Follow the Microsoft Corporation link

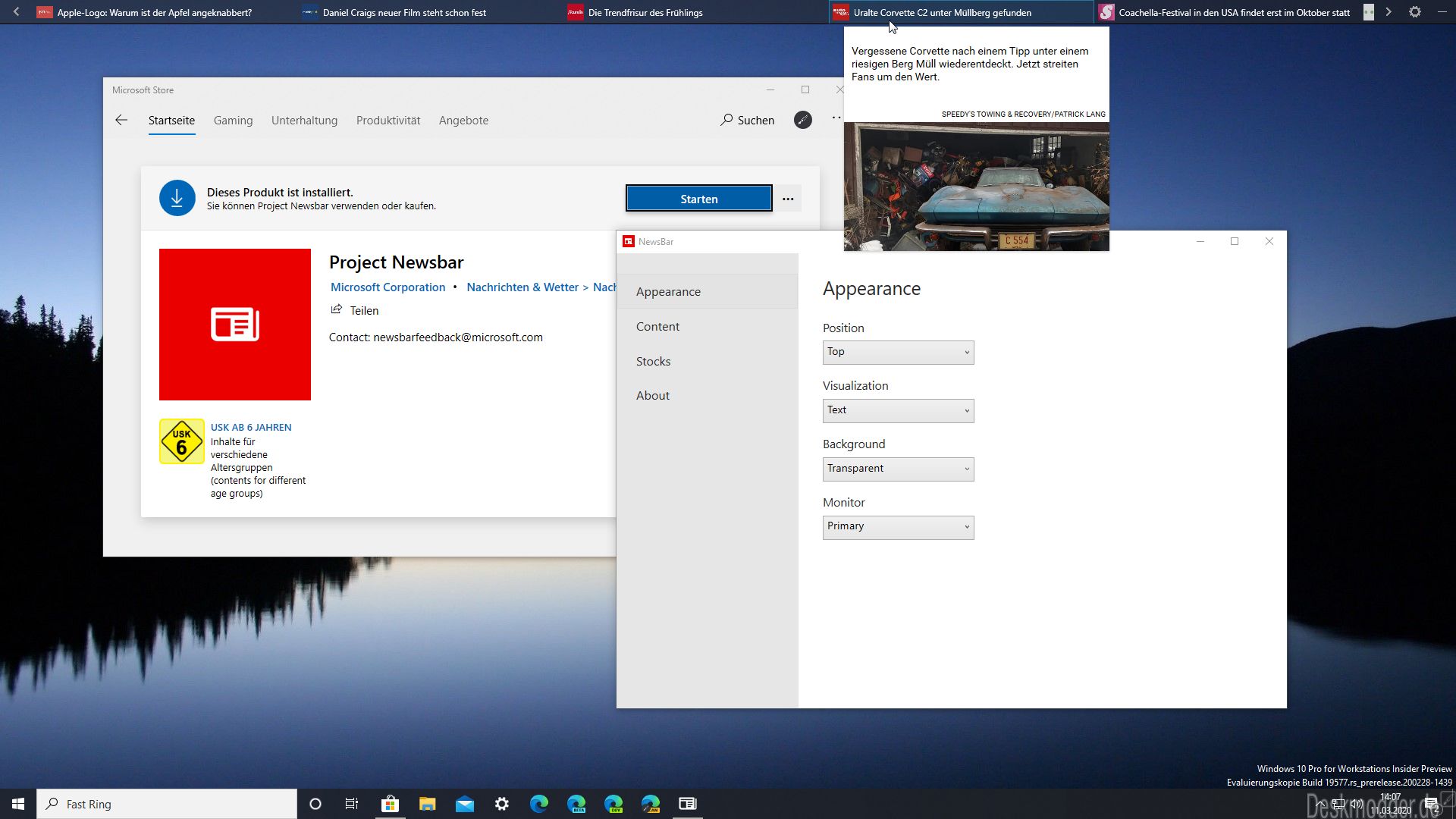tap(388, 287)
